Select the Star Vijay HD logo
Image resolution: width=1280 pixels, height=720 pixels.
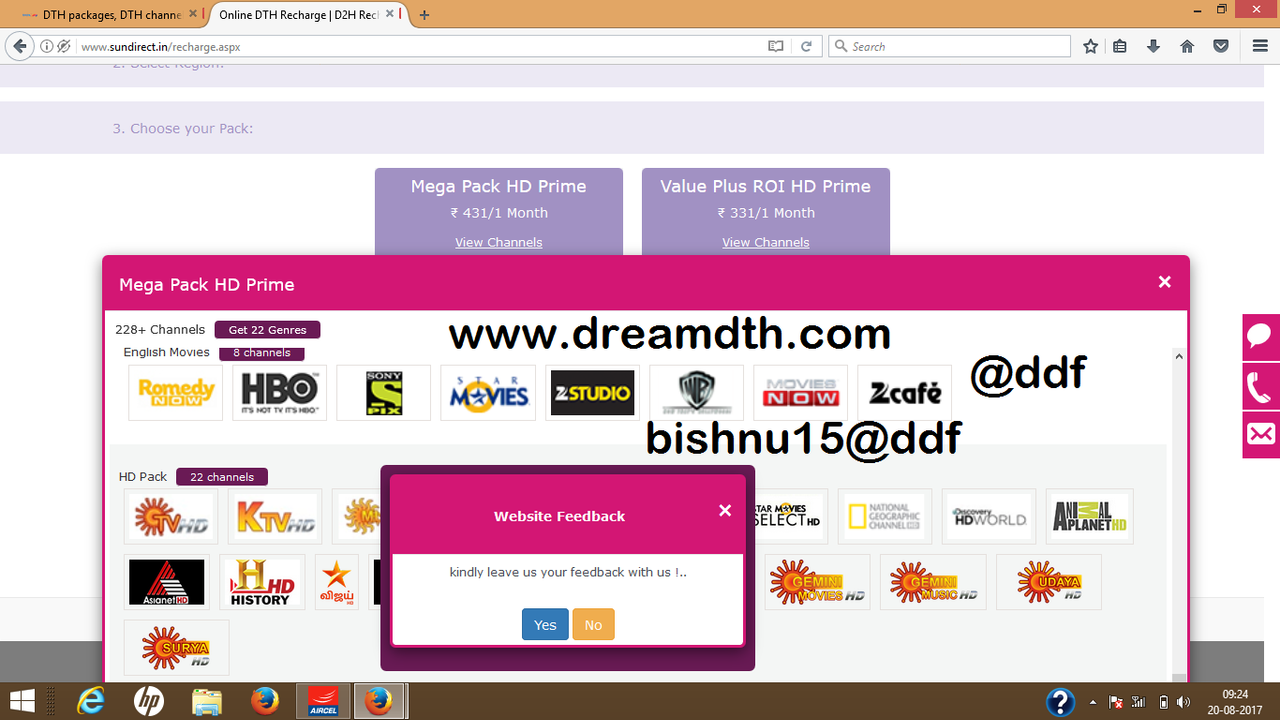pyautogui.click(x=337, y=581)
